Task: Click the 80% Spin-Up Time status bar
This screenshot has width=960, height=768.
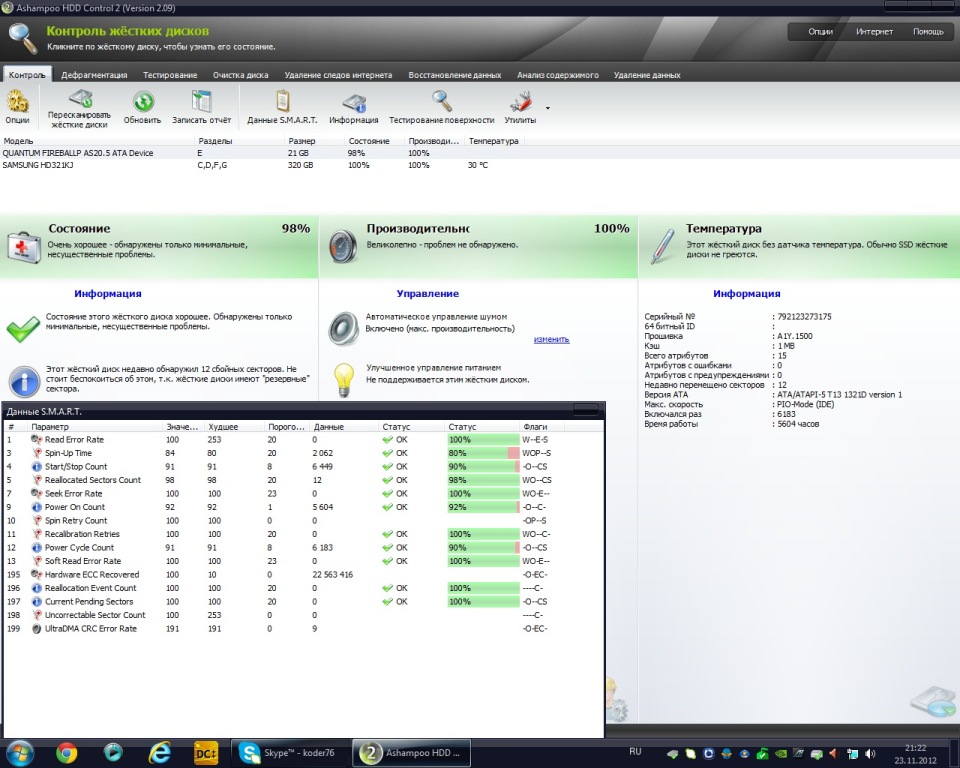Action: (484, 453)
